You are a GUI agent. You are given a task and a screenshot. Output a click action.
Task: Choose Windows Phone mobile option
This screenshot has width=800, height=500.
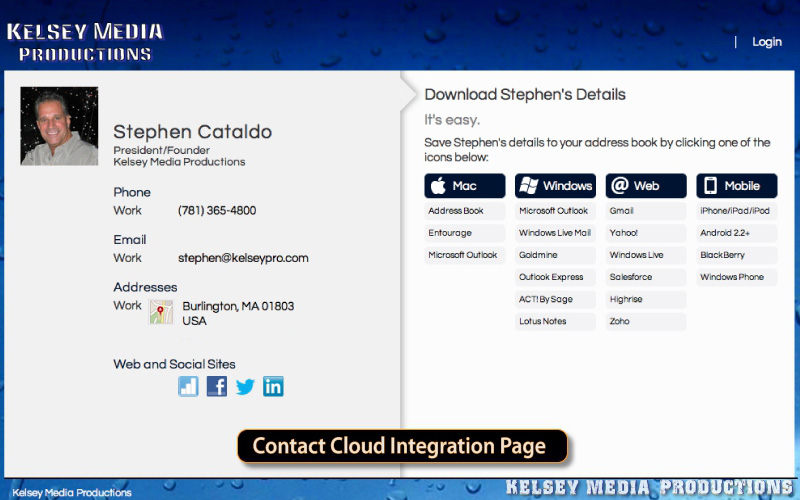click(737, 277)
